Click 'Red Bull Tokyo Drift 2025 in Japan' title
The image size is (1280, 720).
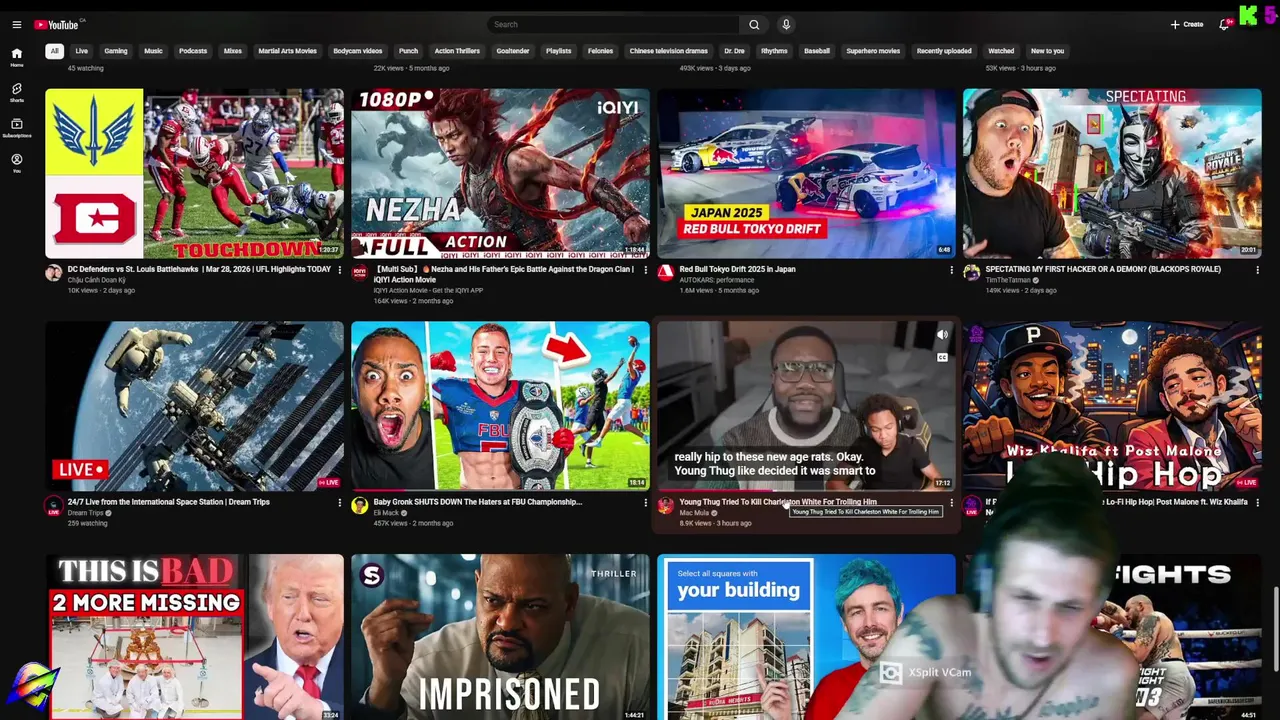click(738, 269)
